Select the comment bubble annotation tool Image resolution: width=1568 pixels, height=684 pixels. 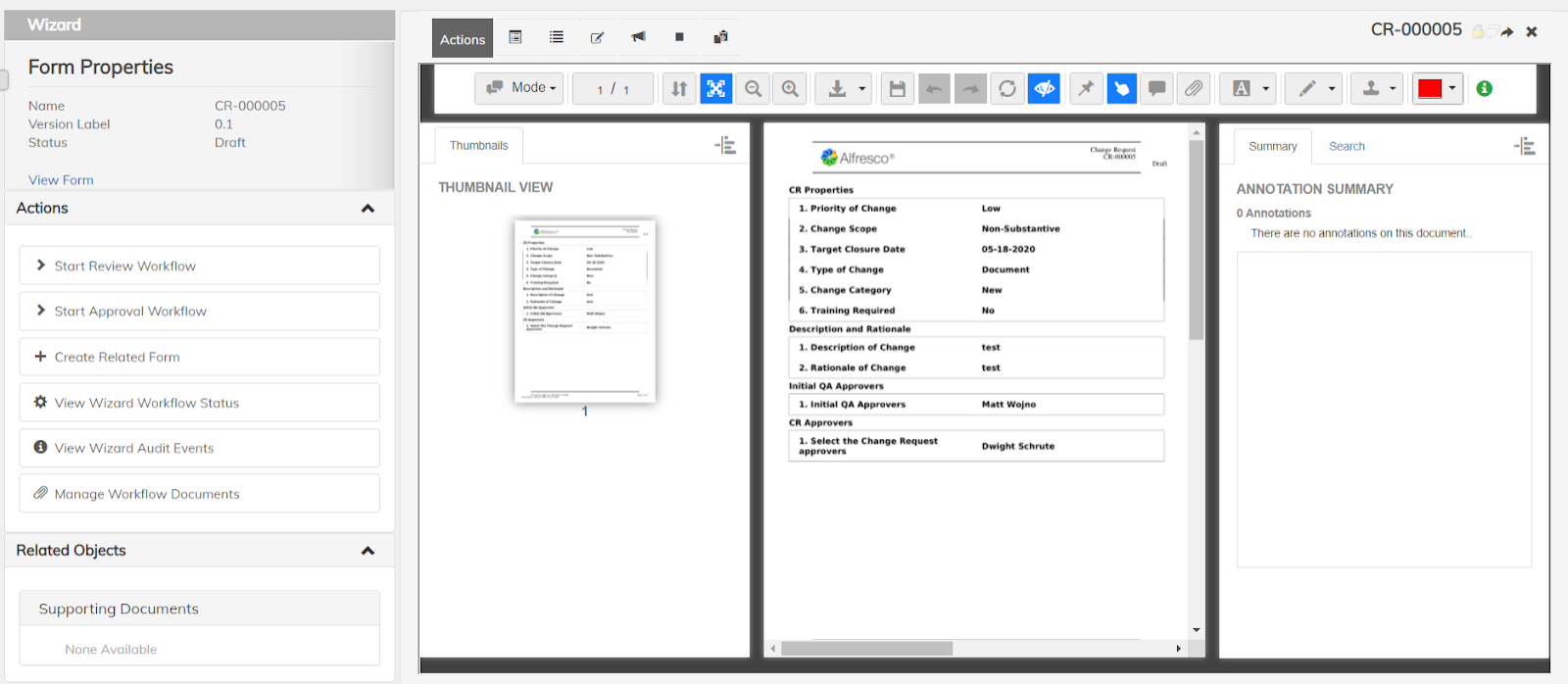click(1157, 89)
